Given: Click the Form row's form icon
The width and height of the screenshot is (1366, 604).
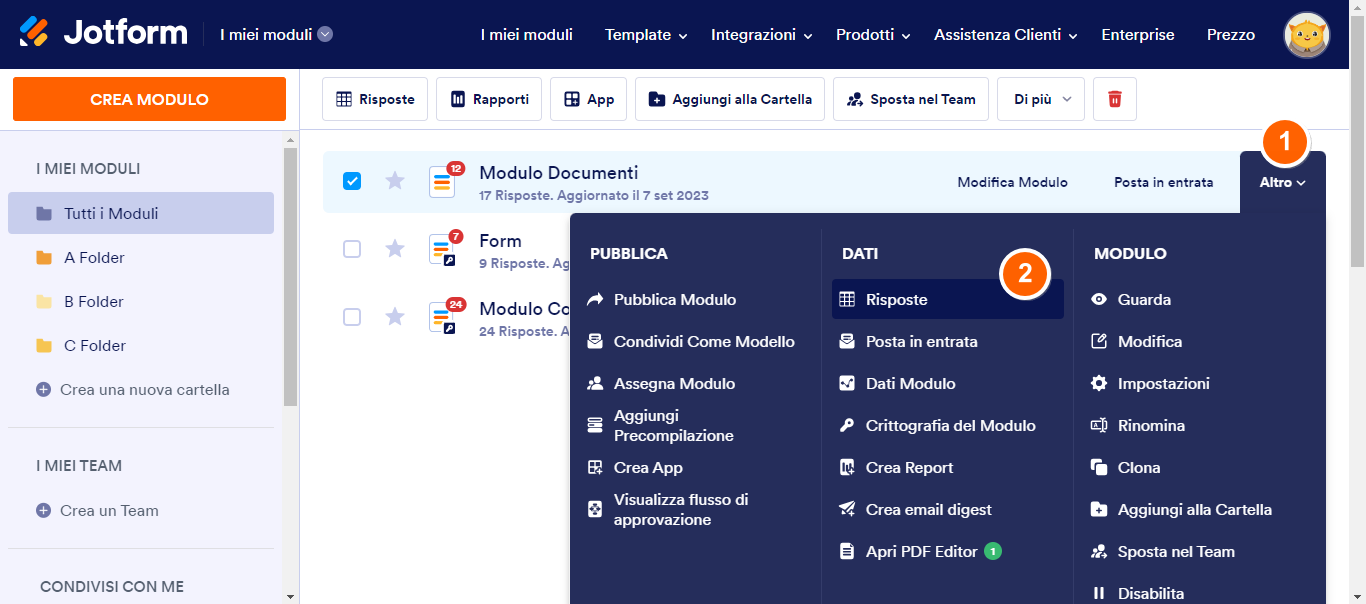Looking at the screenshot, I should point(442,249).
